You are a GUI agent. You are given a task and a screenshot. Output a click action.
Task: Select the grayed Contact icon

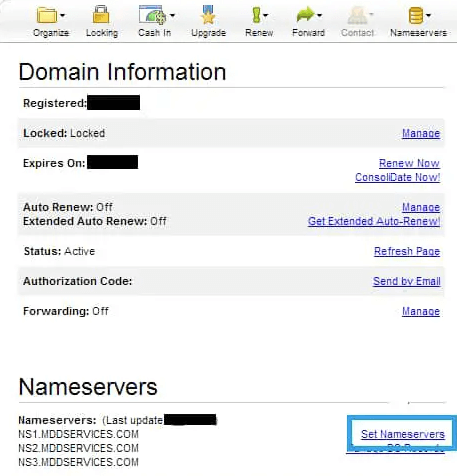[x=357, y=15]
